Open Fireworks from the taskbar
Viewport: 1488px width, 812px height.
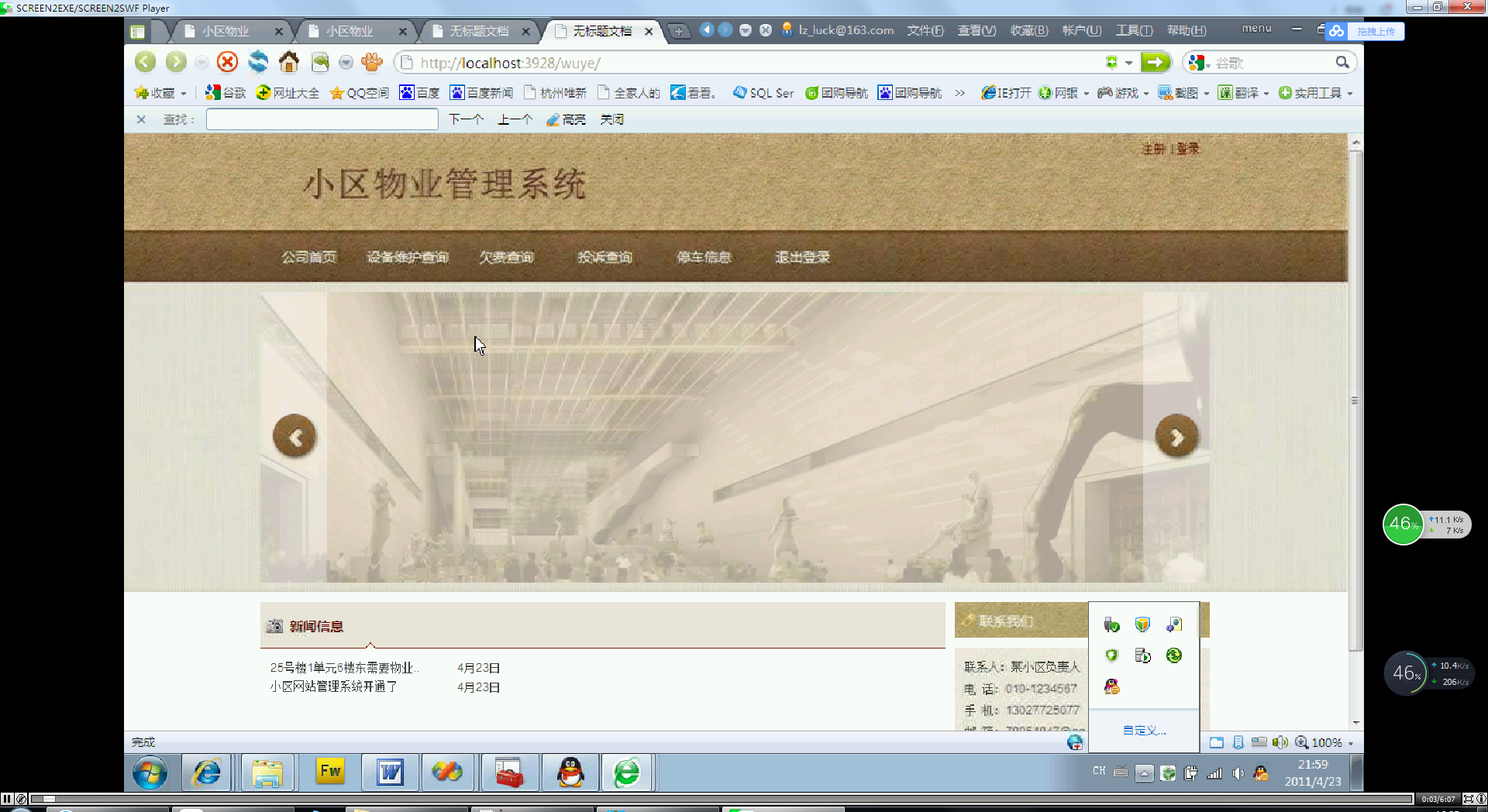pos(330,772)
